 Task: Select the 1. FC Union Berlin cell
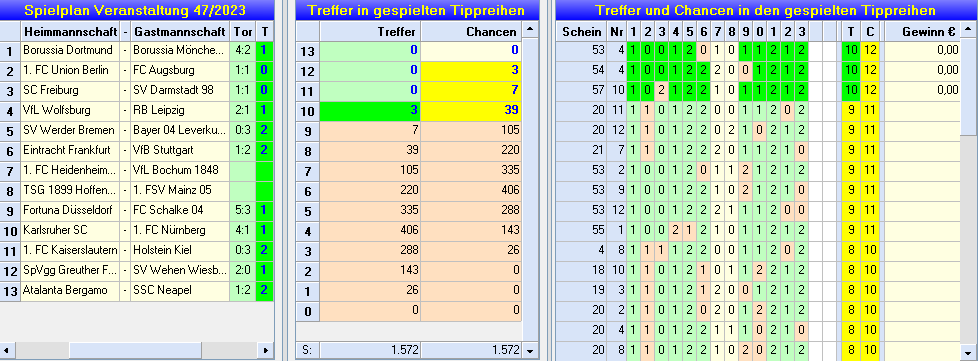pyautogui.click(x=70, y=70)
